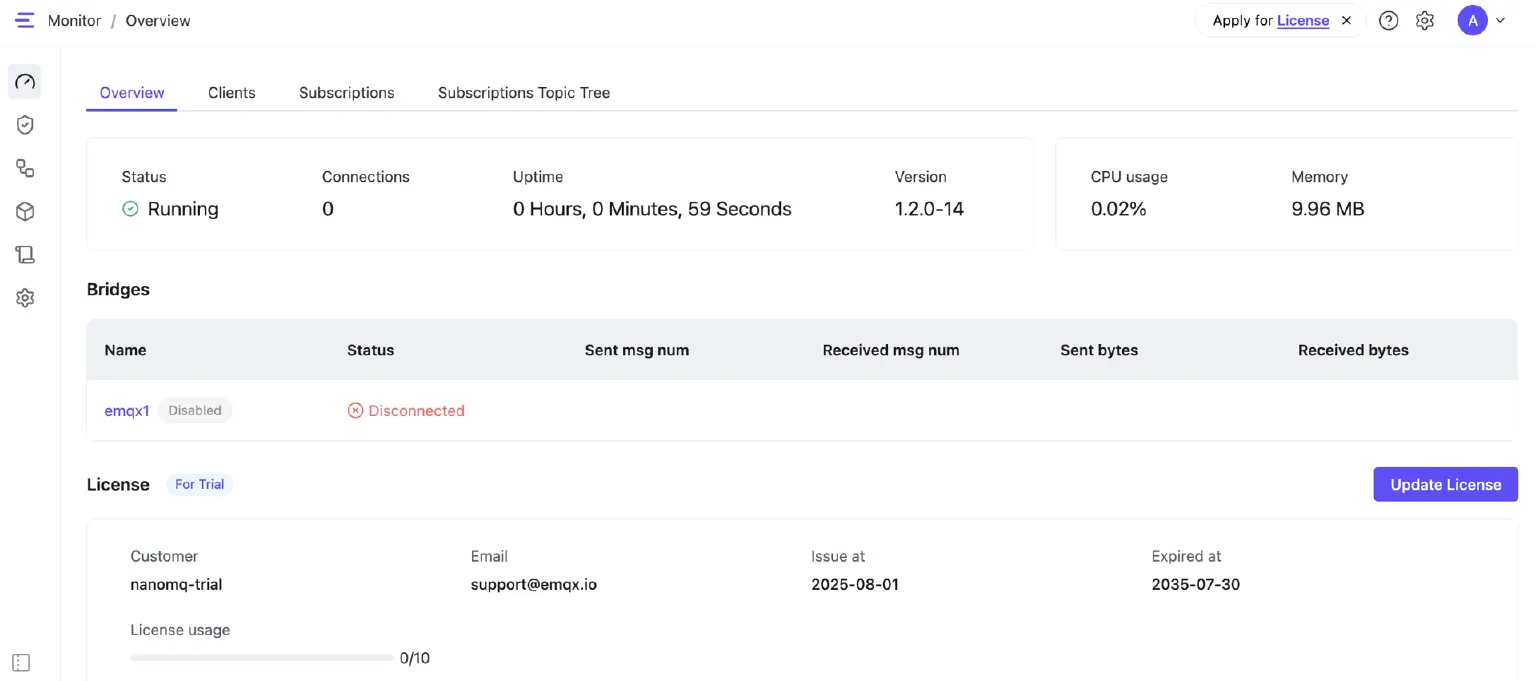Click the License usage progress bar
This screenshot has height=681, width=1536.
261,658
